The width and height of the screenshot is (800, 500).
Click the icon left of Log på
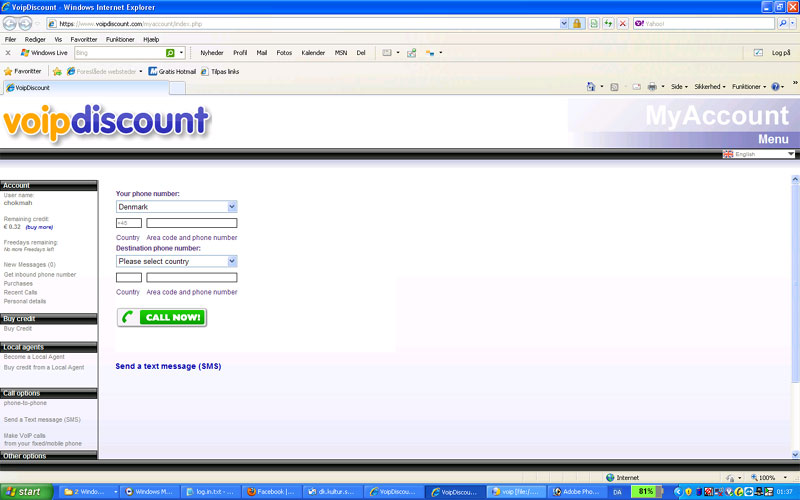[758, 53]
